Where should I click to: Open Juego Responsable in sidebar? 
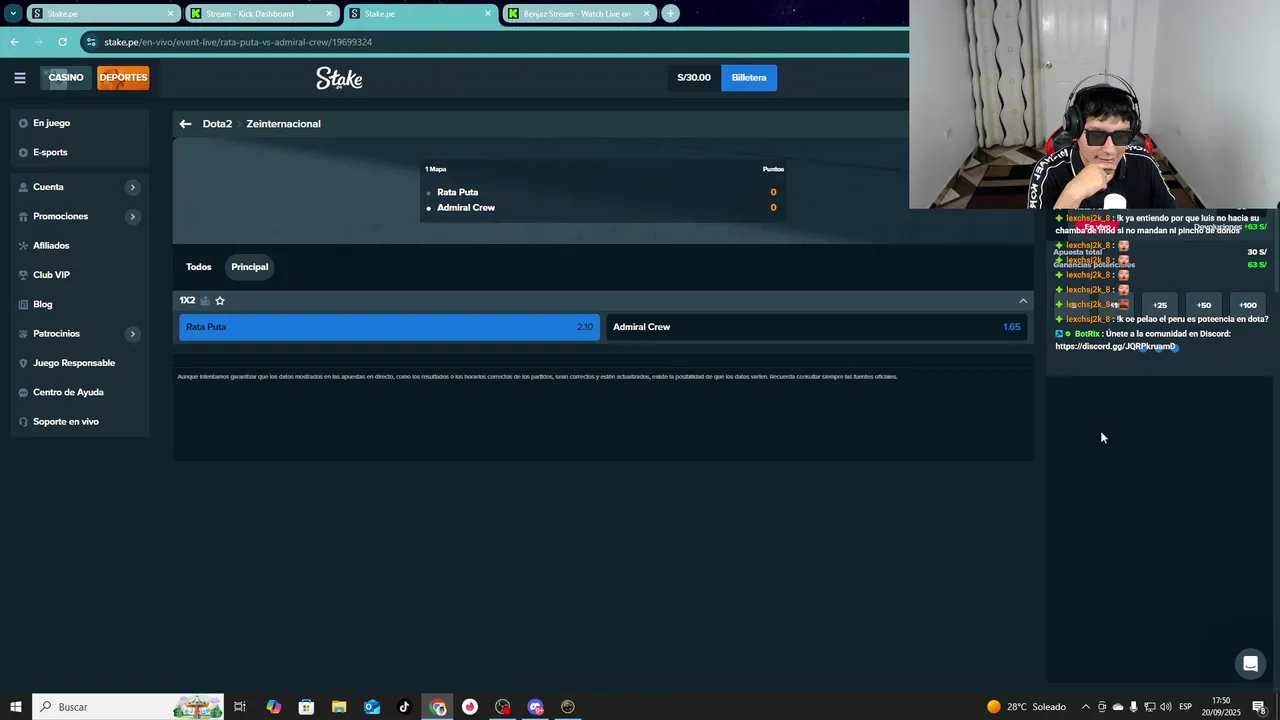[74, 363]
